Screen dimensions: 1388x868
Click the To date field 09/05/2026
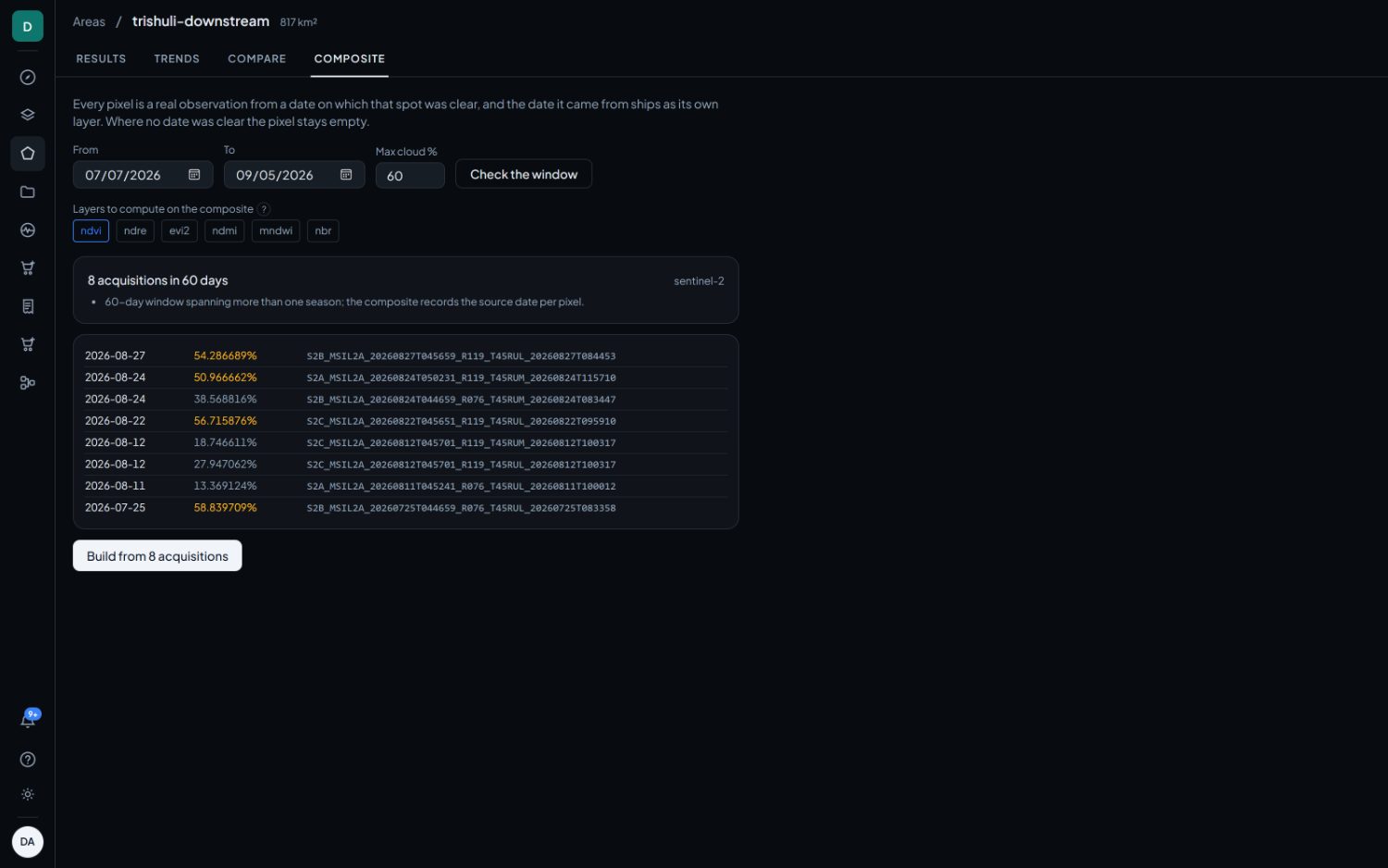point(294,175)
